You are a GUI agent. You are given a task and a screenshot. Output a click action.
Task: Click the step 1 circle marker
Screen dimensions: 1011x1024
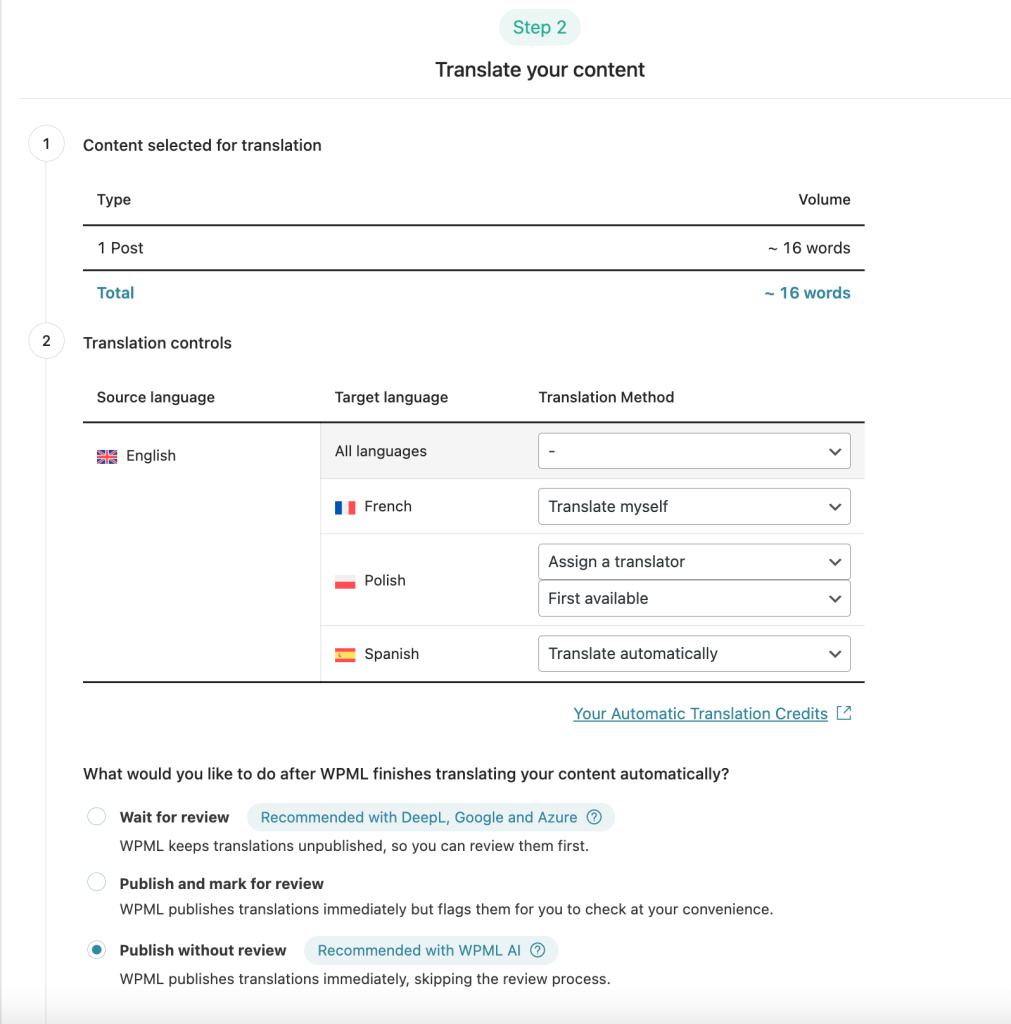(x=46, y=144)
